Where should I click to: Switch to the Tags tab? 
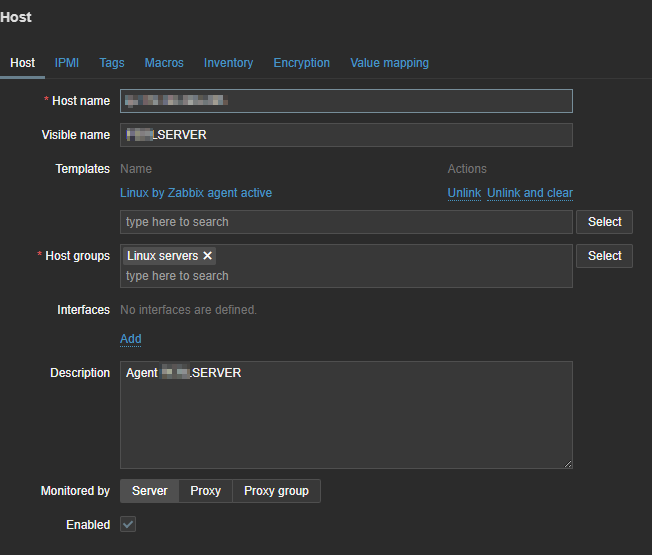pos(112,63)
